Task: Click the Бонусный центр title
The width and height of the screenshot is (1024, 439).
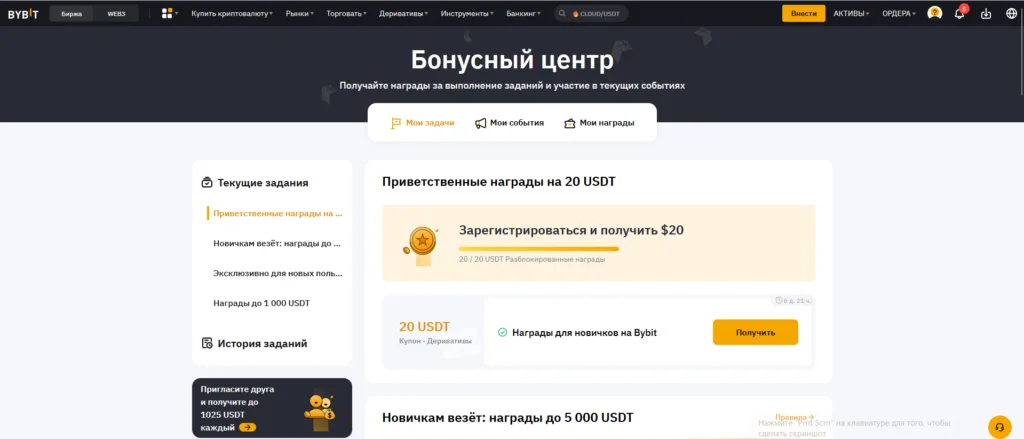Action: [x=512, y=60]
